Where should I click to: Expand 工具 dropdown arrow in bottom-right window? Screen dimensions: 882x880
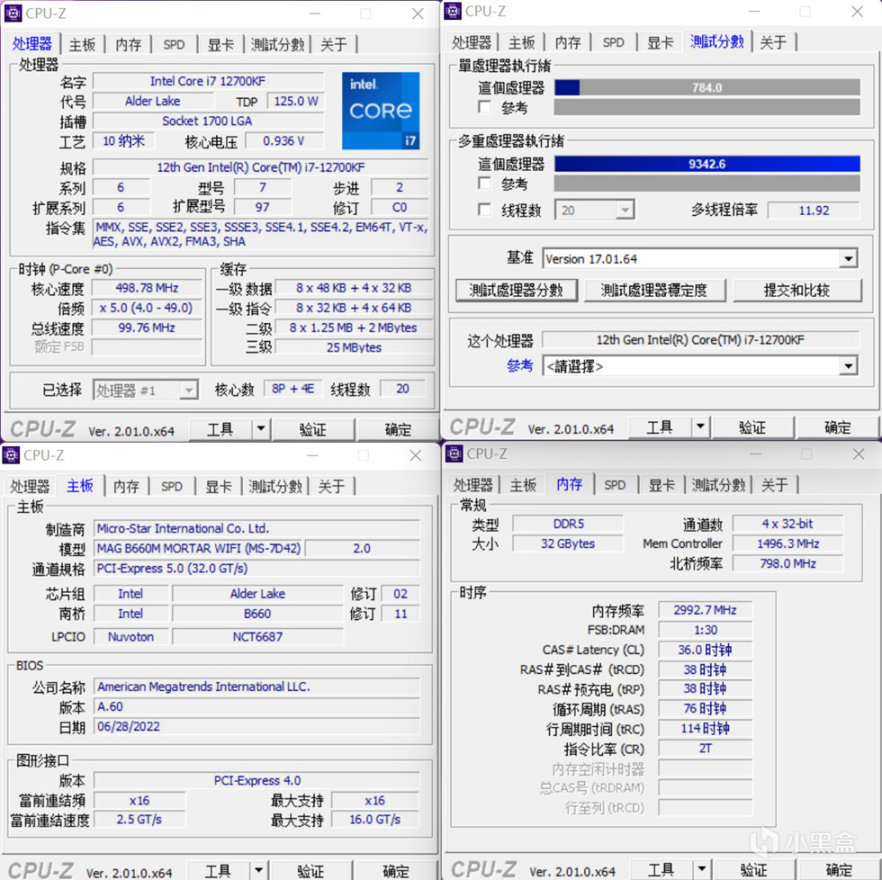click(701, 870)
